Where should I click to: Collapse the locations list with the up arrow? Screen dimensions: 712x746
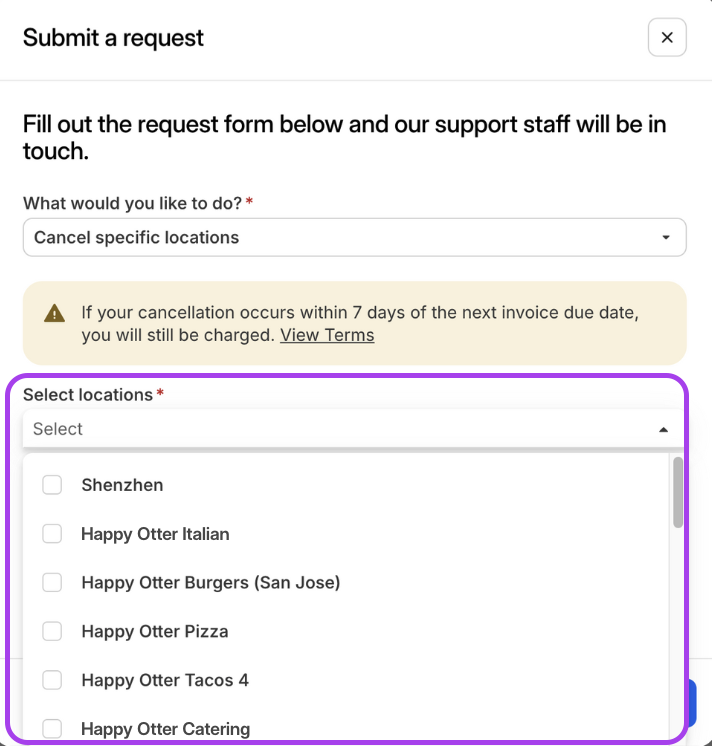coord(663,430)
